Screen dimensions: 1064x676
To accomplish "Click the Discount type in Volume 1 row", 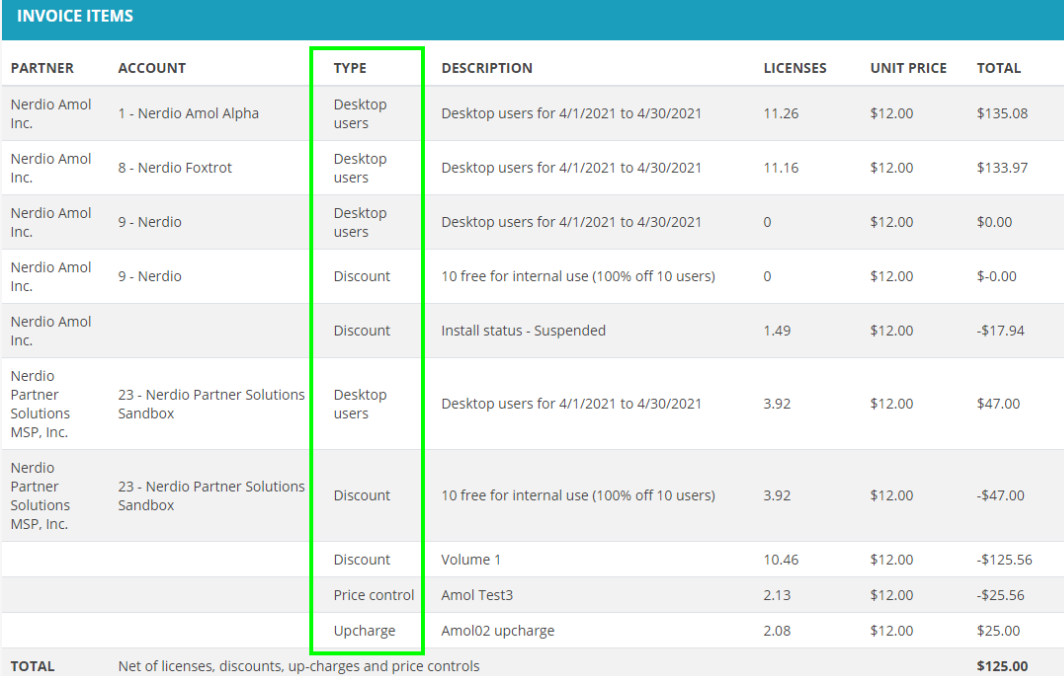I will (362, 560).
